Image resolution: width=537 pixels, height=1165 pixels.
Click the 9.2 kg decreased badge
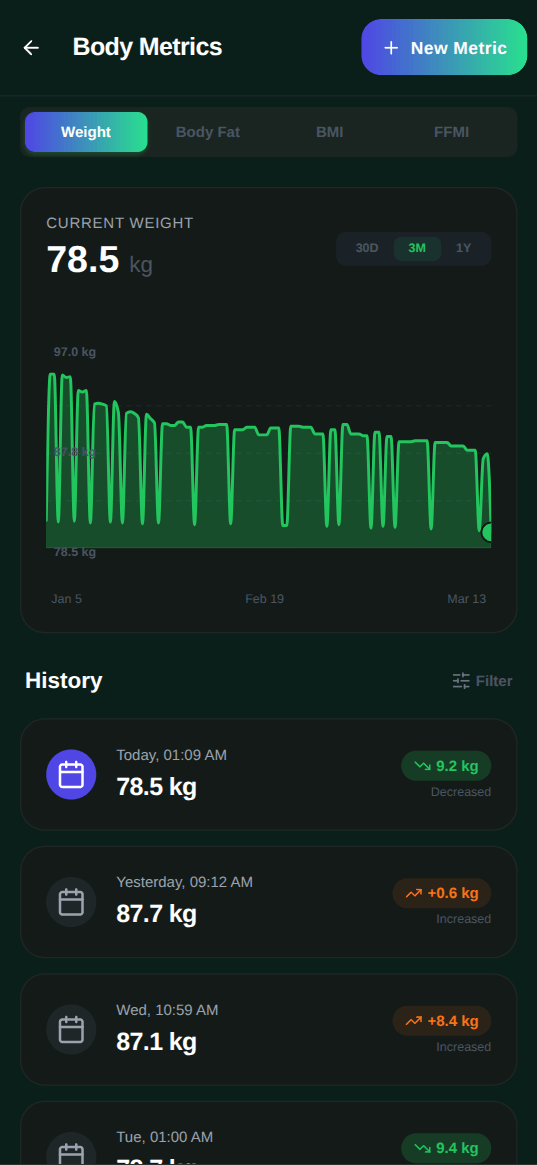point(446,766)
